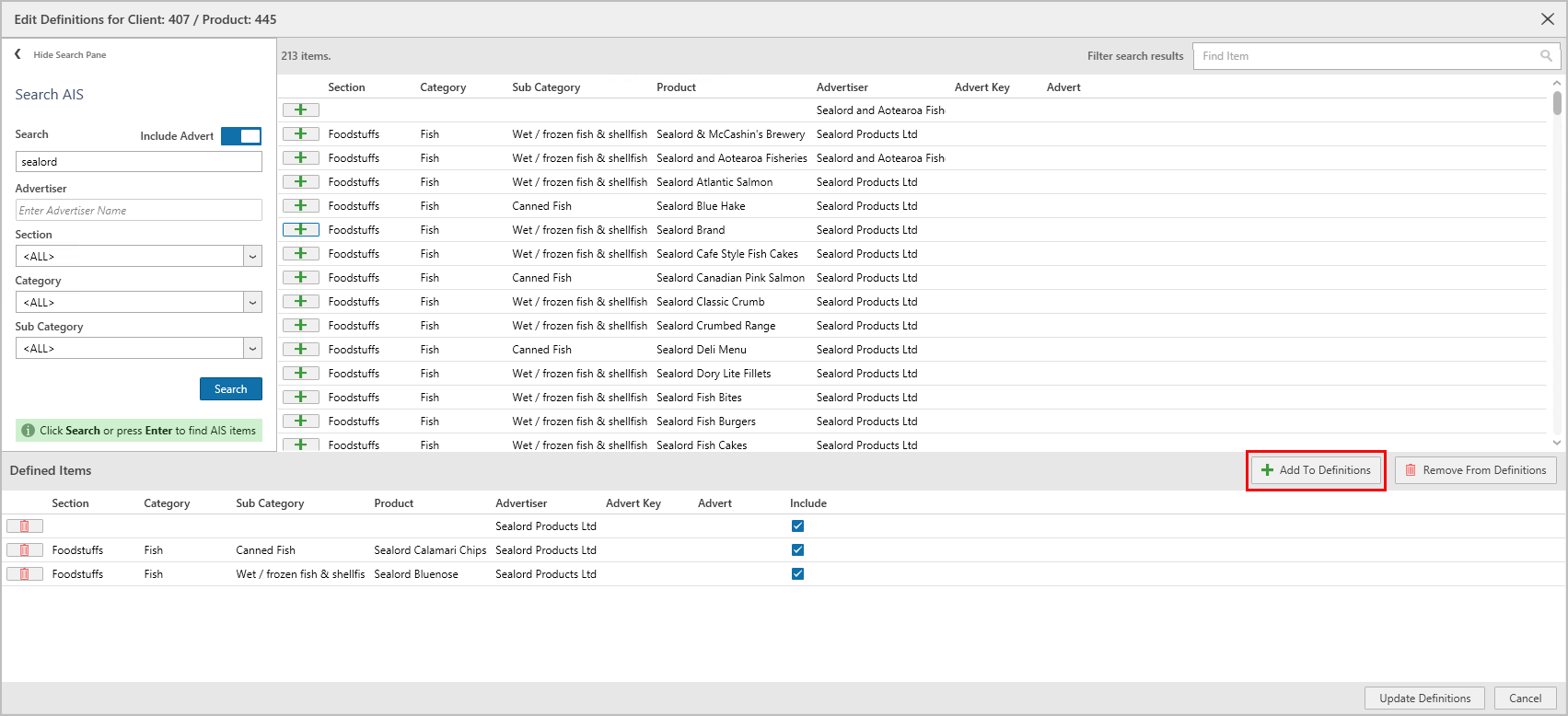1568x716 pixels.
Task: Click plus icon for Sealord Dory Lite Fillets
Action: coord(300,374)
